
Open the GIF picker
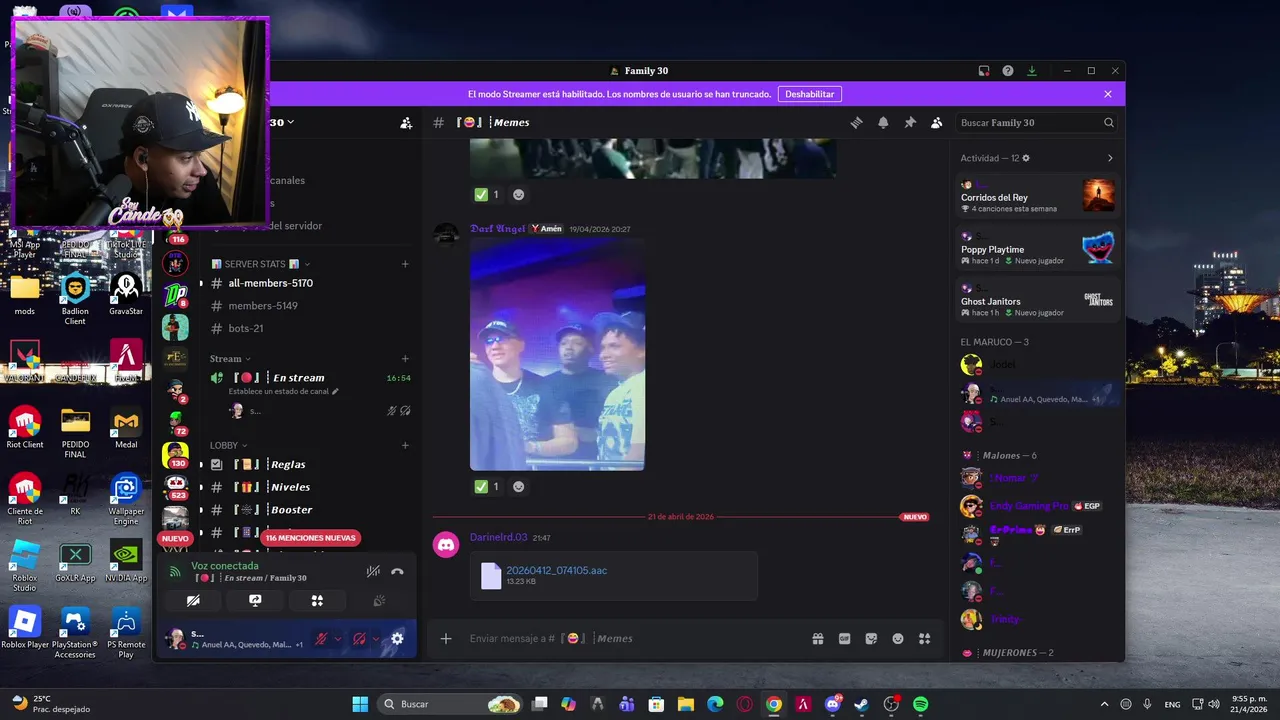tap(845, 639)
